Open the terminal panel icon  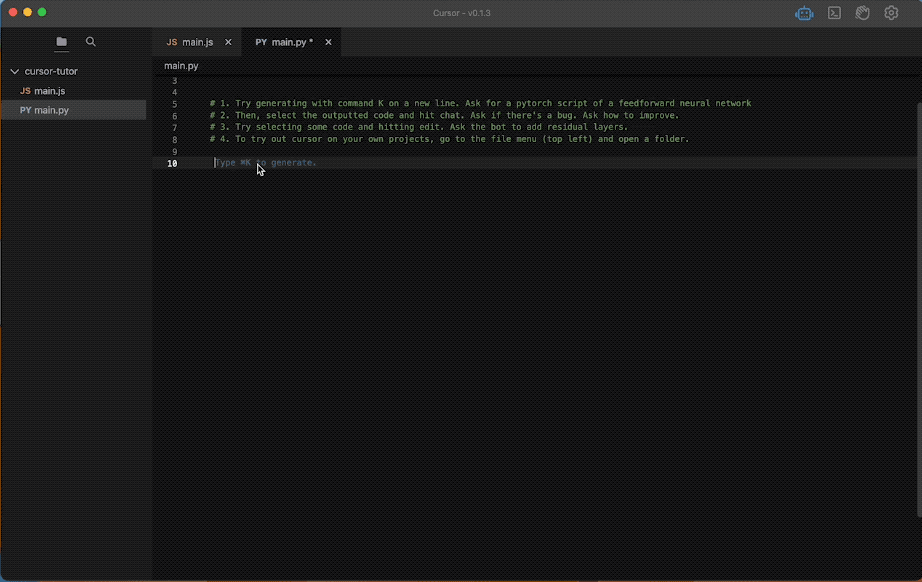click(834, 13)
